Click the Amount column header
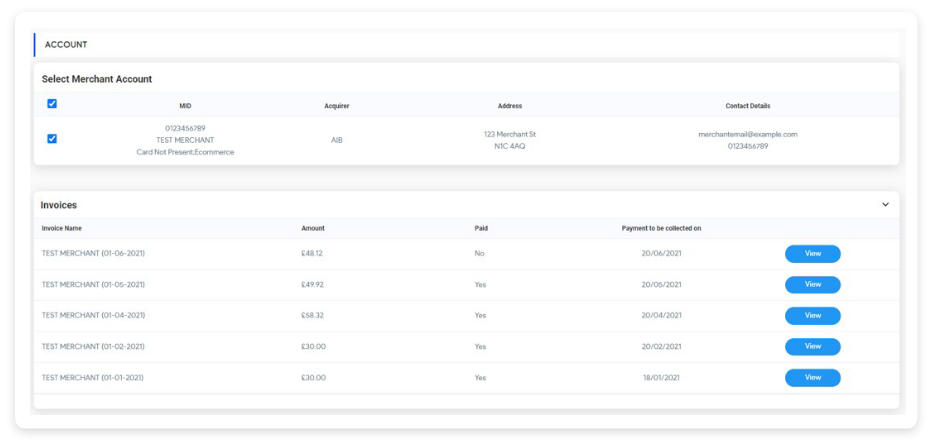 click(313, 229)
